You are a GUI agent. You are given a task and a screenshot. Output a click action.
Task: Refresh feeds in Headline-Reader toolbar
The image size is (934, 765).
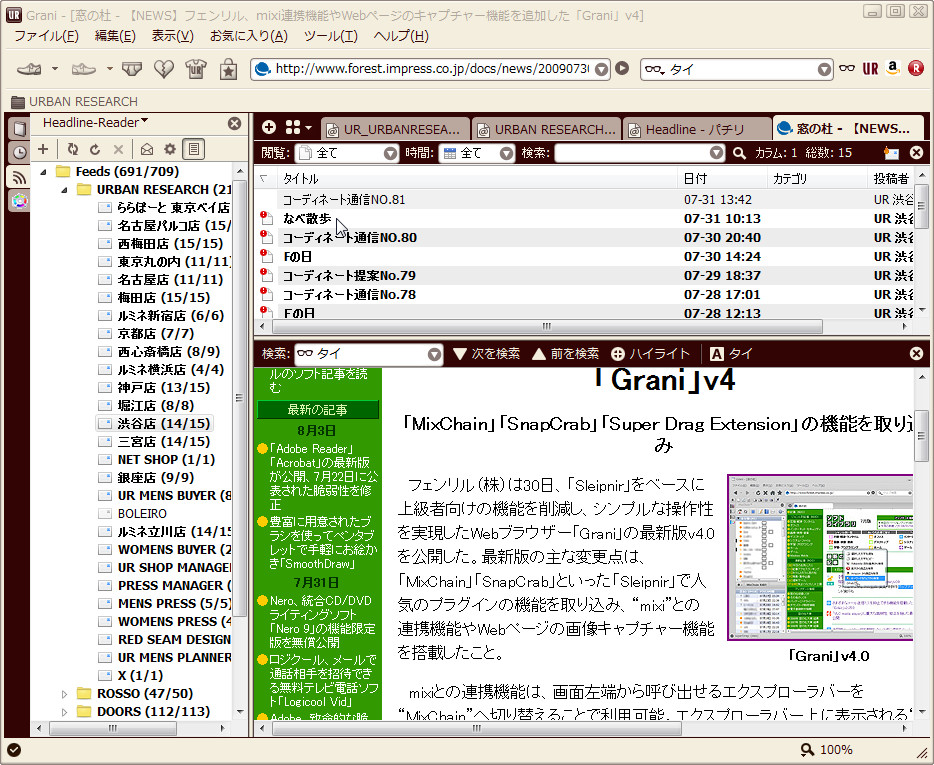[72, 150]
